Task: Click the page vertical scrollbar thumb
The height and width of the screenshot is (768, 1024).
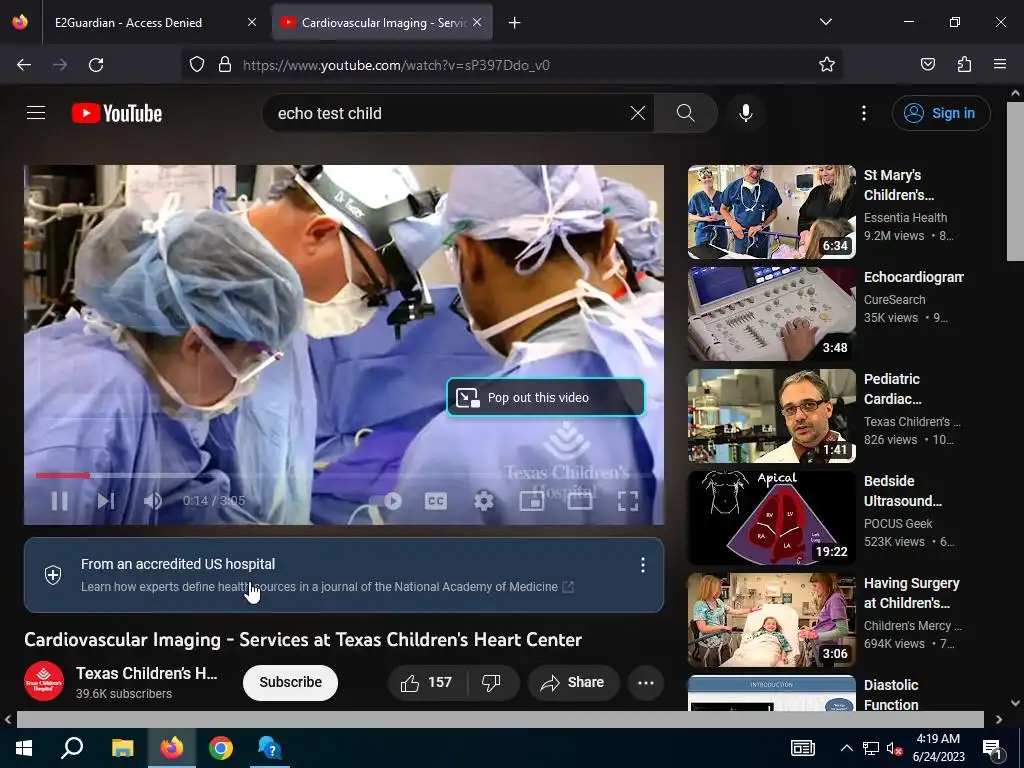Action: point(1016,180)
